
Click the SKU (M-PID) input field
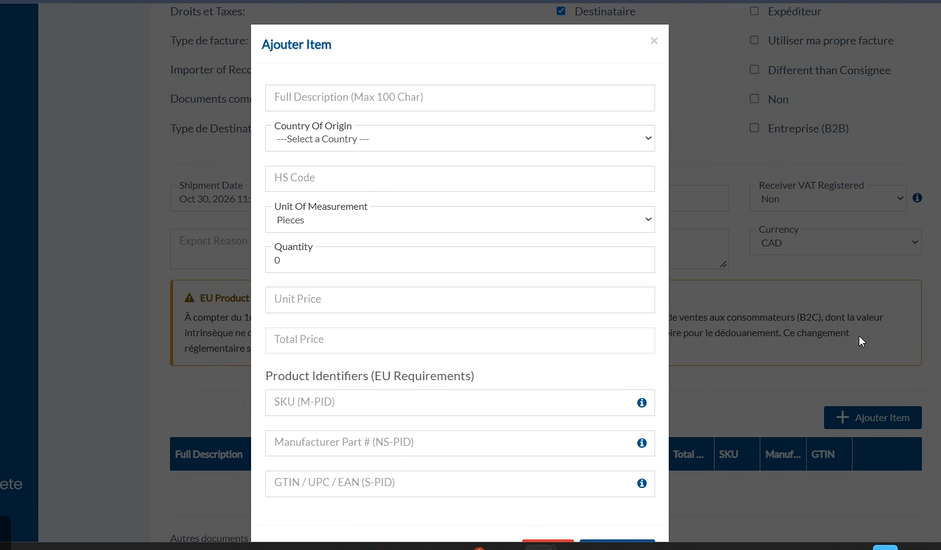pyautogui.click(x=460, y=402)
